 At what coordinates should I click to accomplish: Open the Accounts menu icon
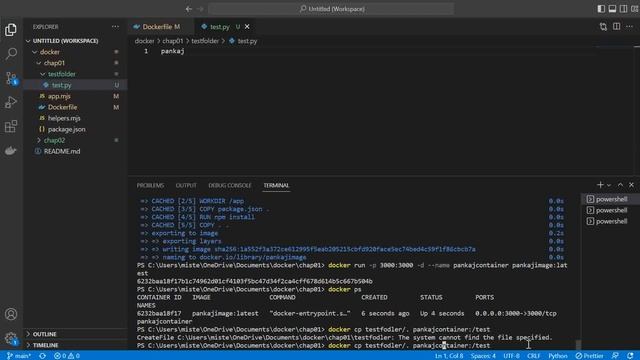(x=11, y=314)
